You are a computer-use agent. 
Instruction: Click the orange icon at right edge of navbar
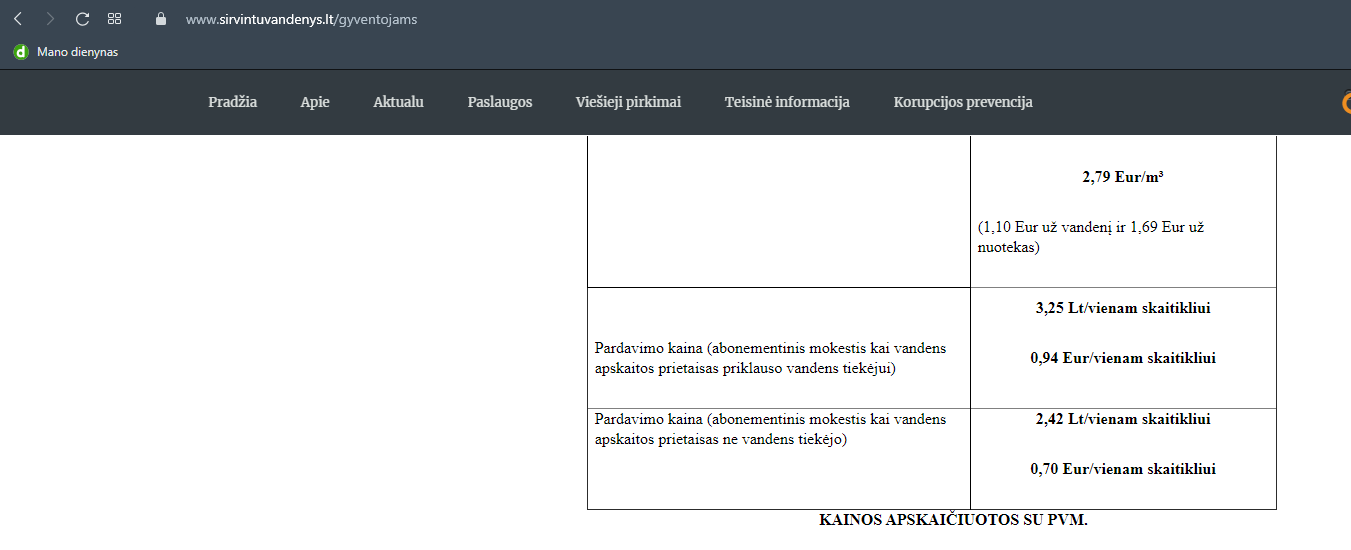1345,103
